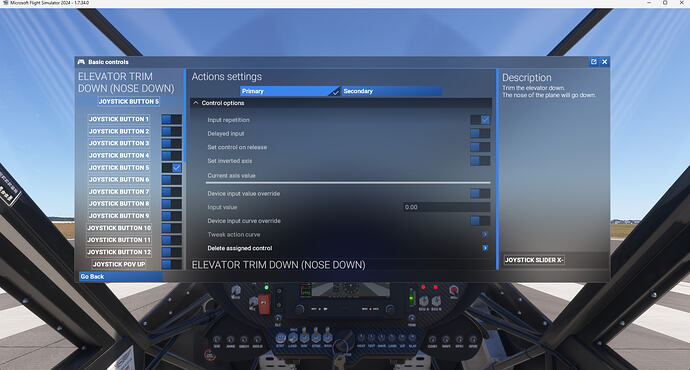Click the JOYSTICK SLIDER X- binding box
The image size is (690, 370).
pos(534,260)
